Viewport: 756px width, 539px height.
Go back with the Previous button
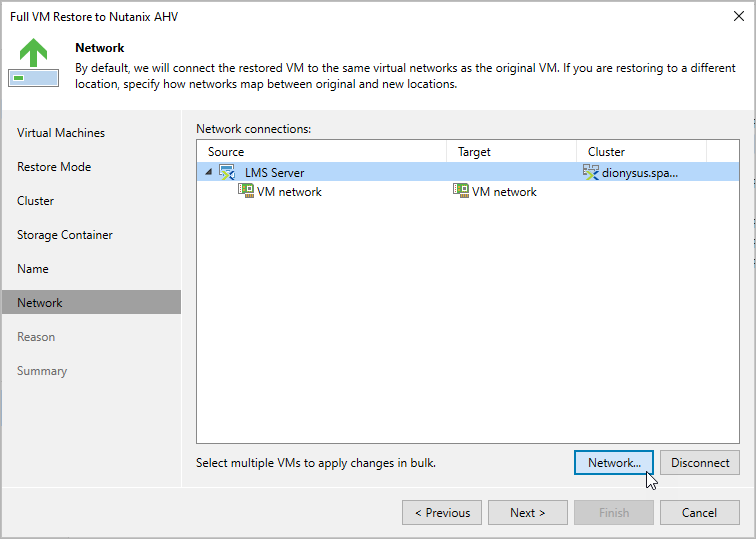point(441,513)
